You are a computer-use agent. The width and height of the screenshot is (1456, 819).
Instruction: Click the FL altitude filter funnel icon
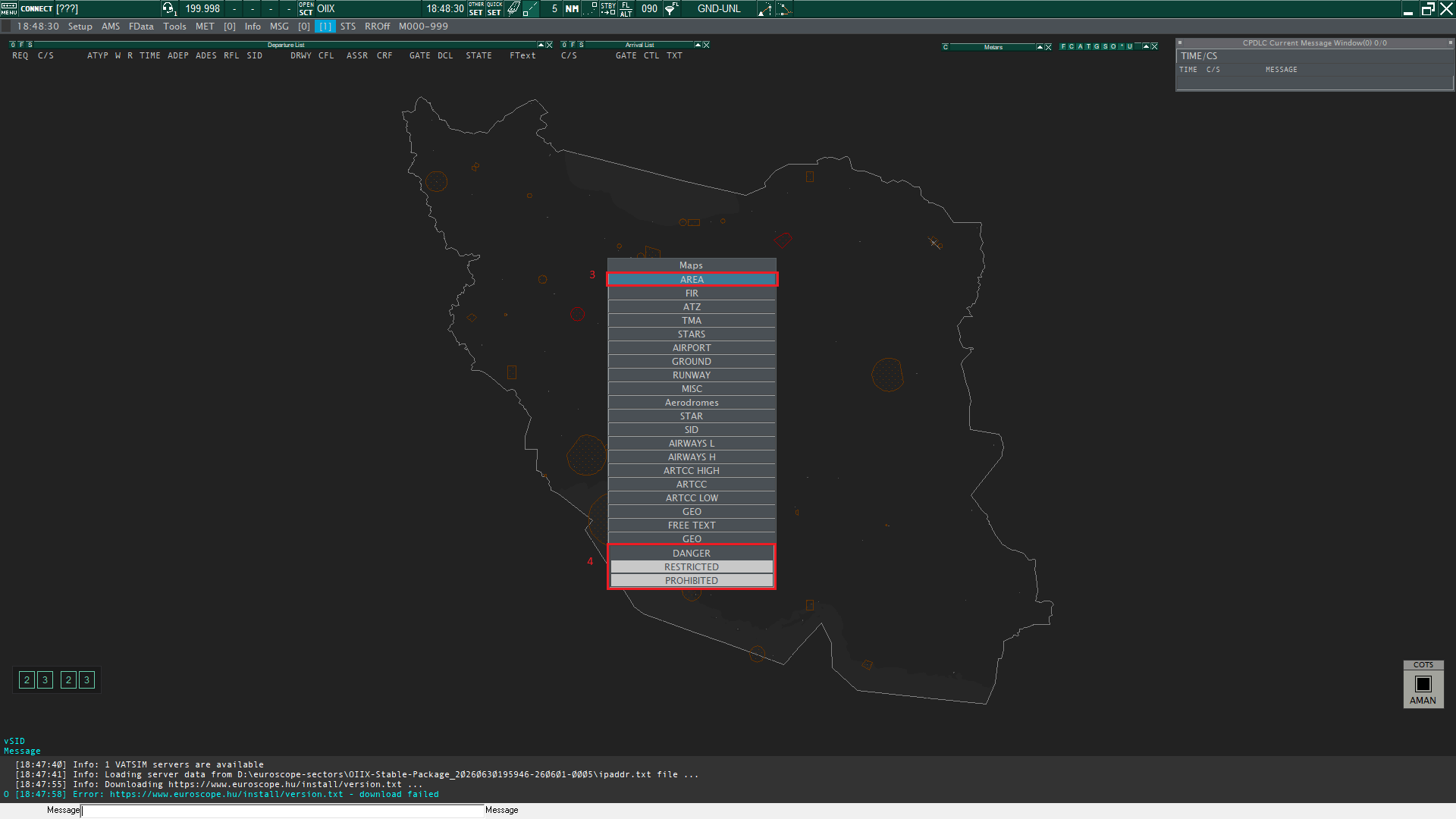pos(671,8)
